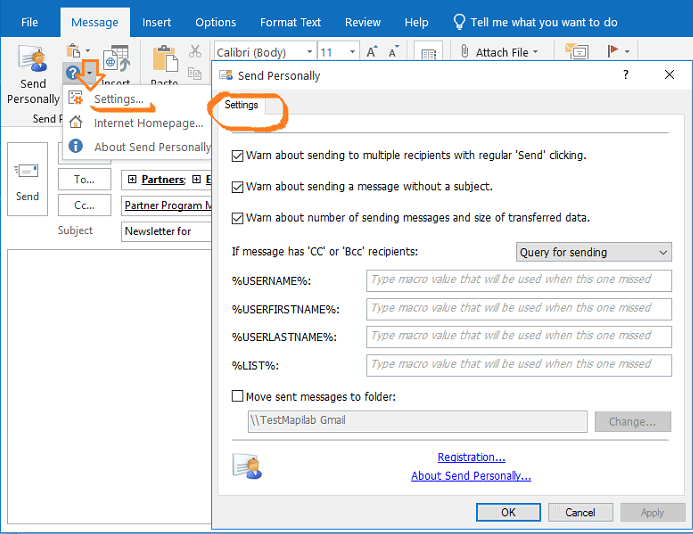Screen dimensions: 693x534
Task: Open the File tab
Action: (30, 22)
